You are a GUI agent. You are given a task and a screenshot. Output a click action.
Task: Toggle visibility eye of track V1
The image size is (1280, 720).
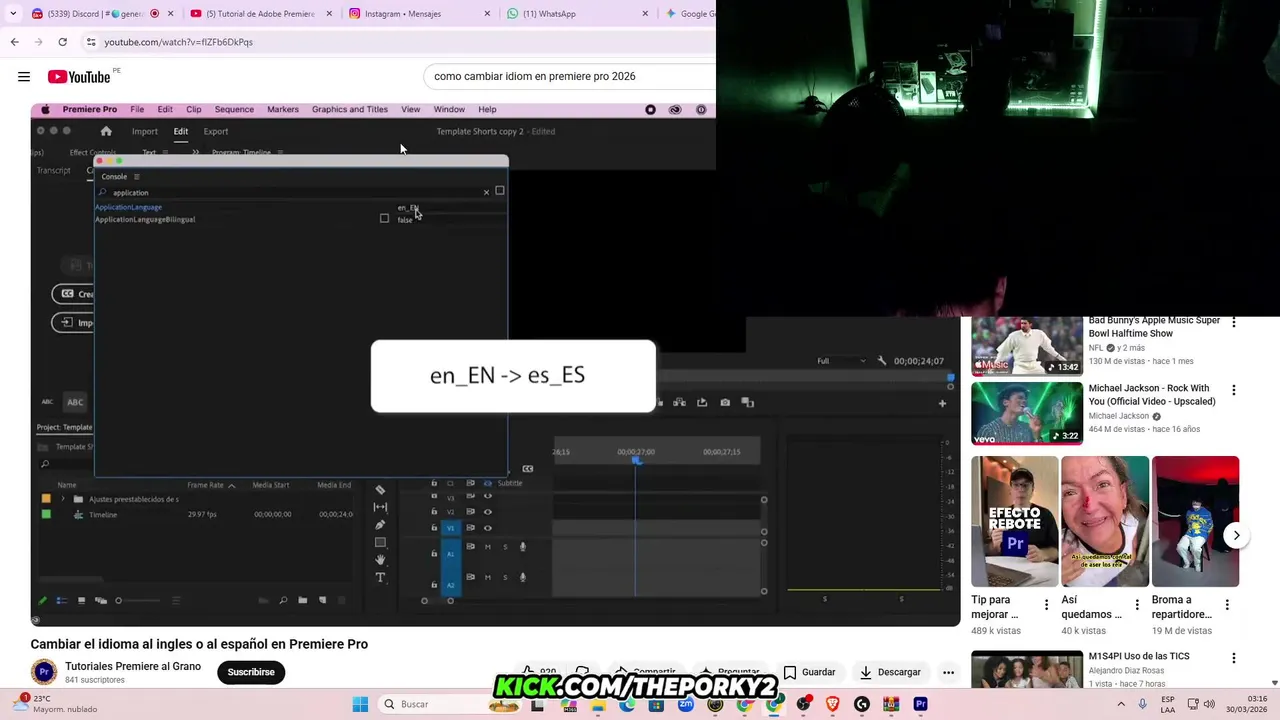[488, 527]
